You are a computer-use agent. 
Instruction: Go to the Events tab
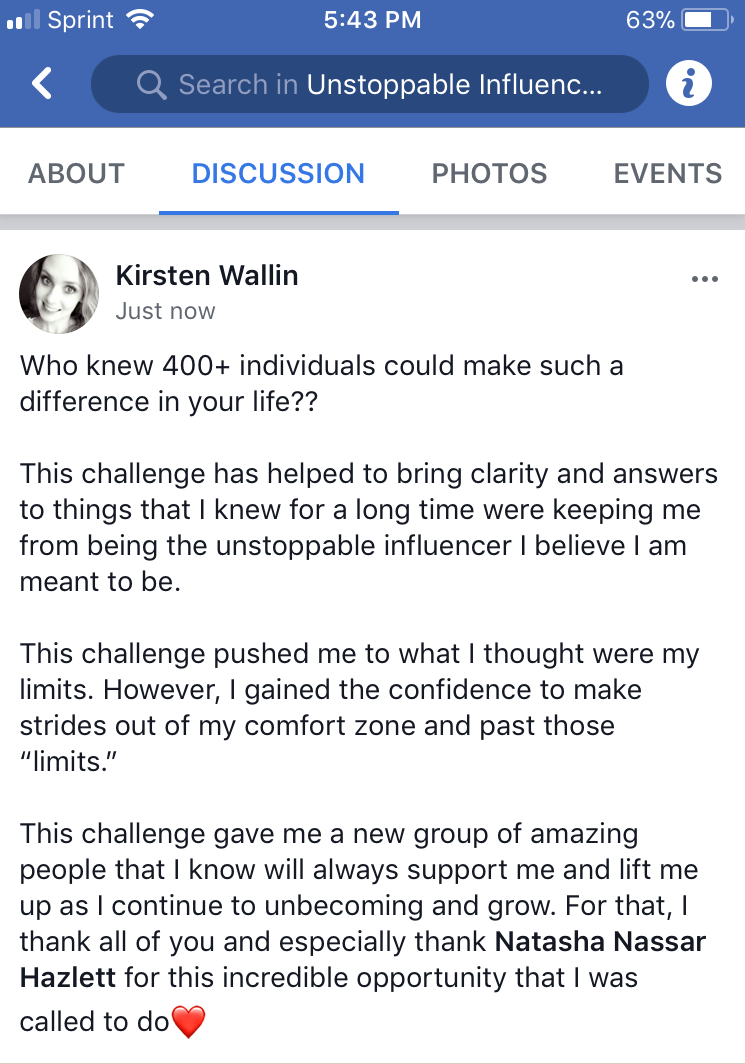coord(667,174)
